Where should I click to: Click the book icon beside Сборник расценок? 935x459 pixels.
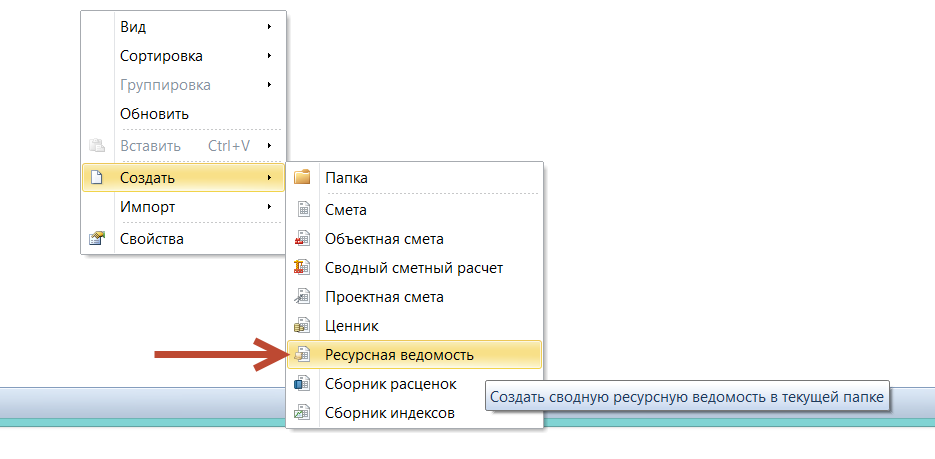pyautogui.click(x=302, y=383)
